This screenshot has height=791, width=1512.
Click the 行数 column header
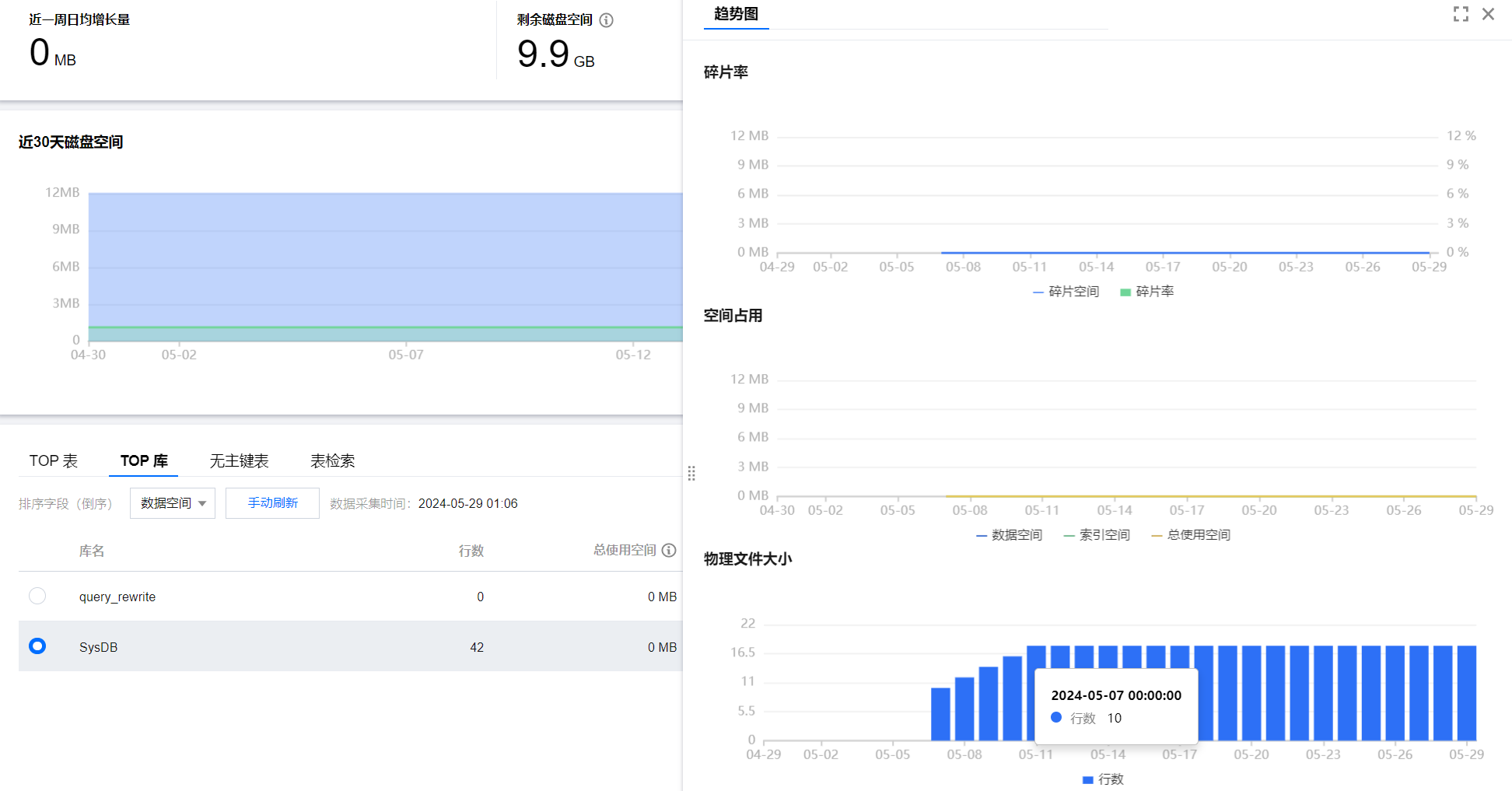(x=471, y=551)
